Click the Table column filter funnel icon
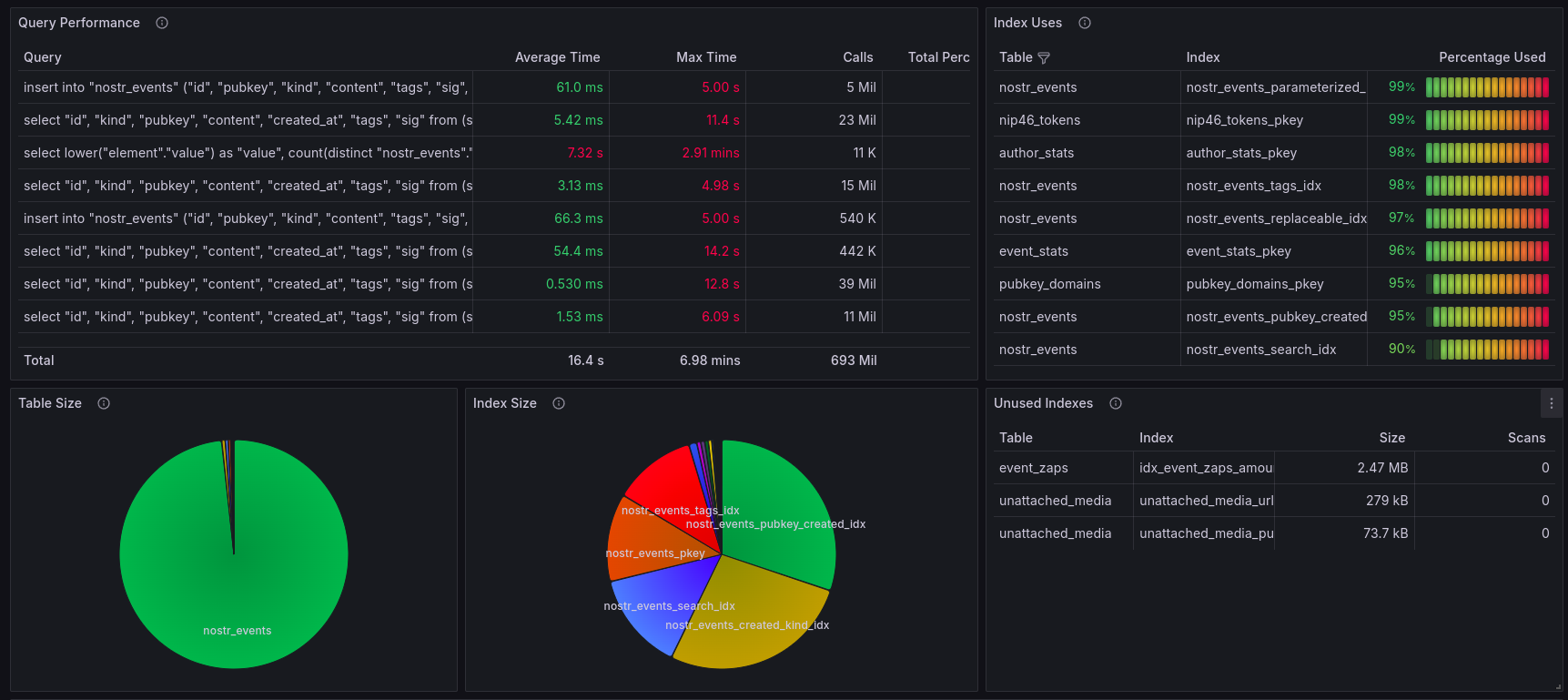Viewport: 1568px width, 700px height. pos(1044,57)
